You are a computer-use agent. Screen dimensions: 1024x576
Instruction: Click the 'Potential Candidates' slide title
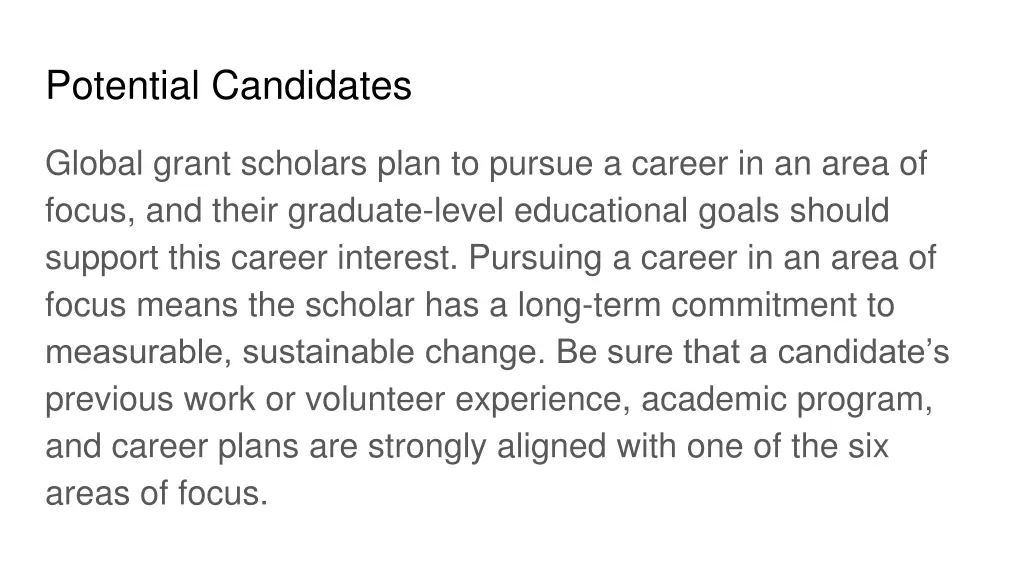(x=228, y=86)
